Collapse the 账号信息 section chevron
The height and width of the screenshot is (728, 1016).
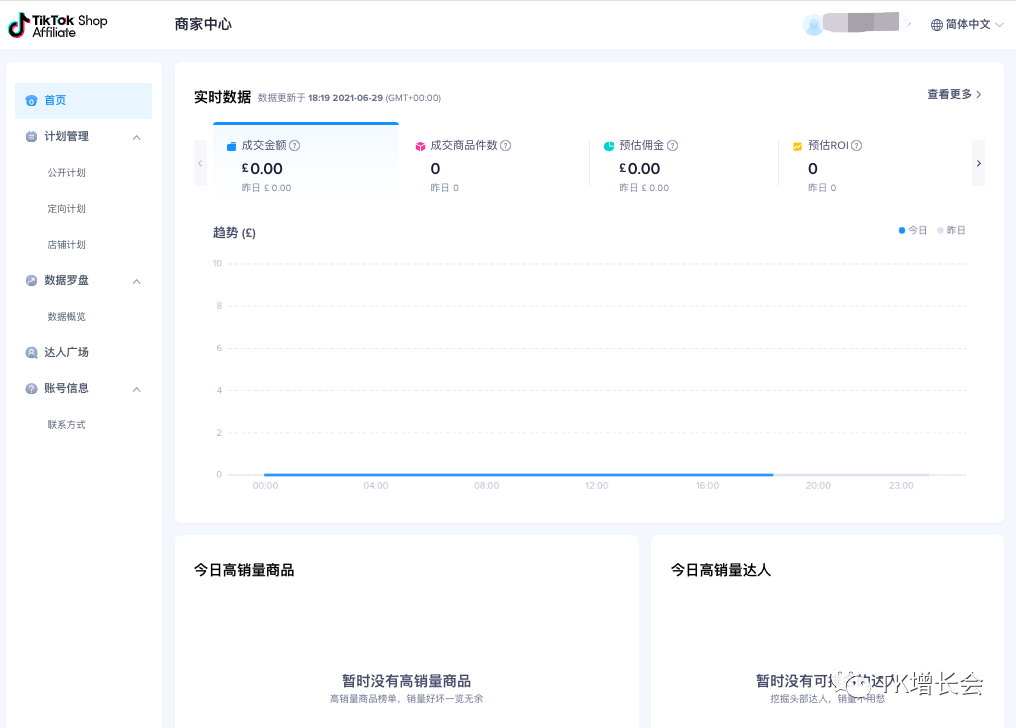click(136, 389)
